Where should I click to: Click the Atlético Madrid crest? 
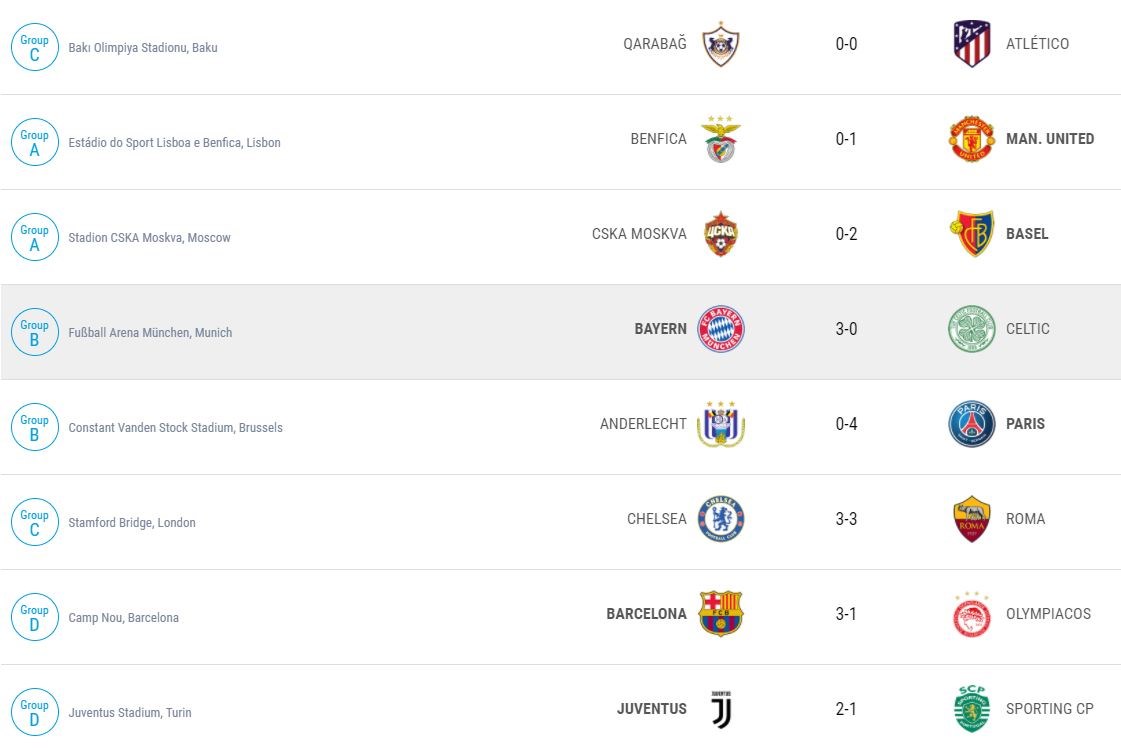click(971, 44)
